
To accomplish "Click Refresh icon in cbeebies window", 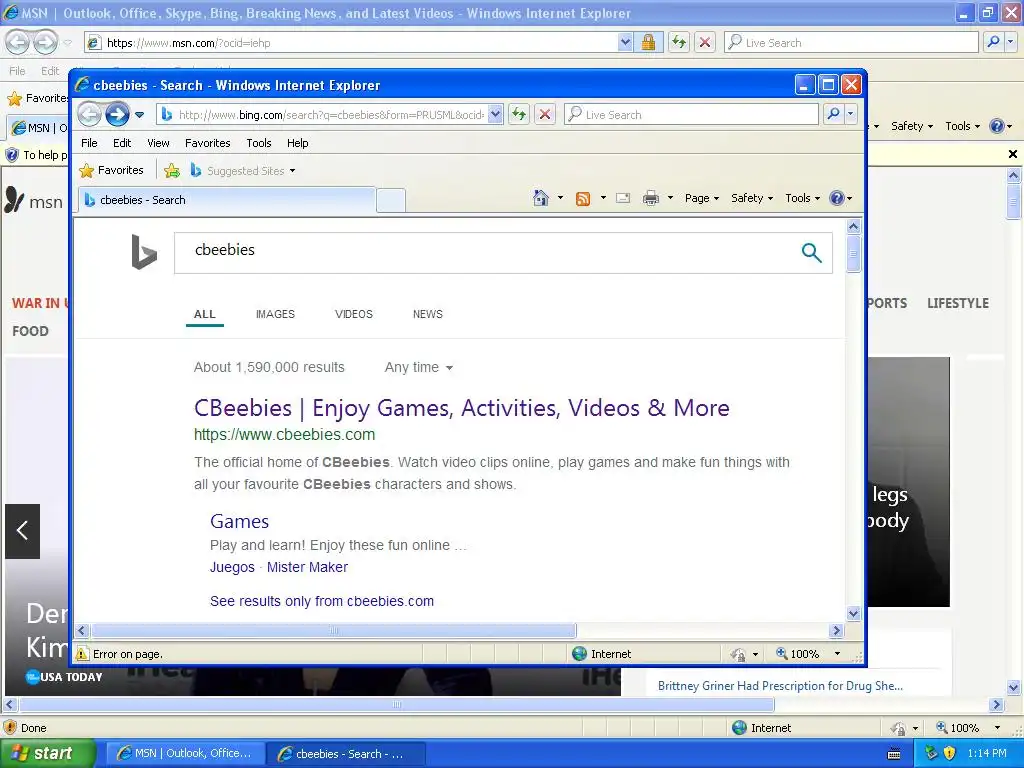I will [519, 115].
